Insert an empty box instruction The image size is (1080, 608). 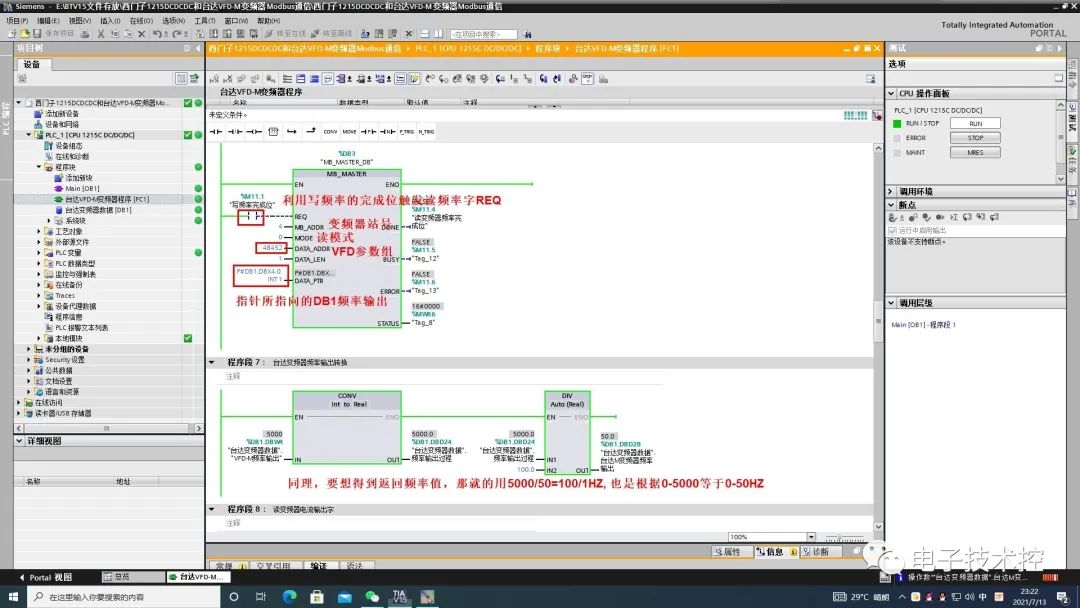click(273, 132)
